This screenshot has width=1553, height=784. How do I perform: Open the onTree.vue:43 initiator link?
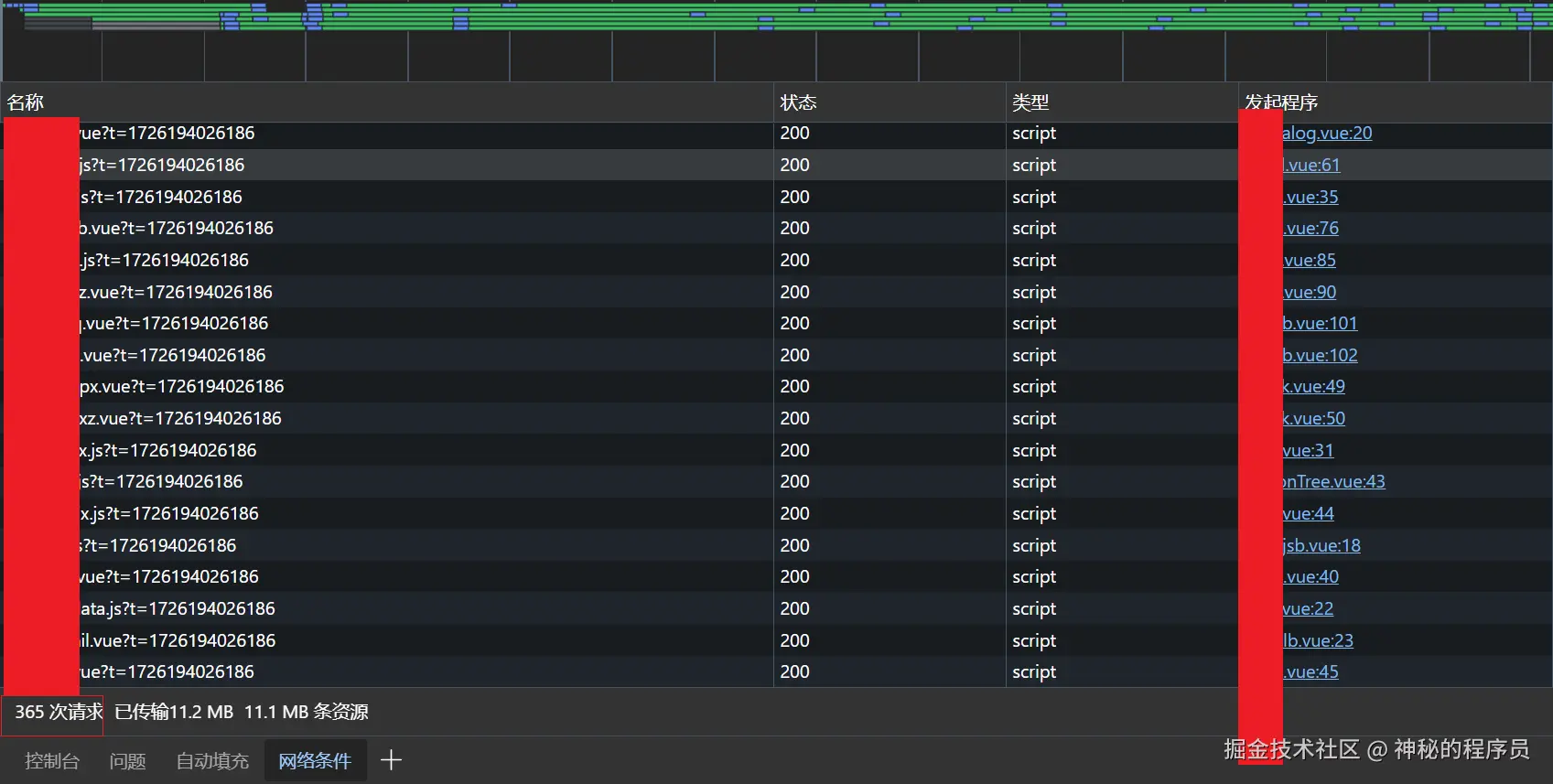click(1334, 482)
